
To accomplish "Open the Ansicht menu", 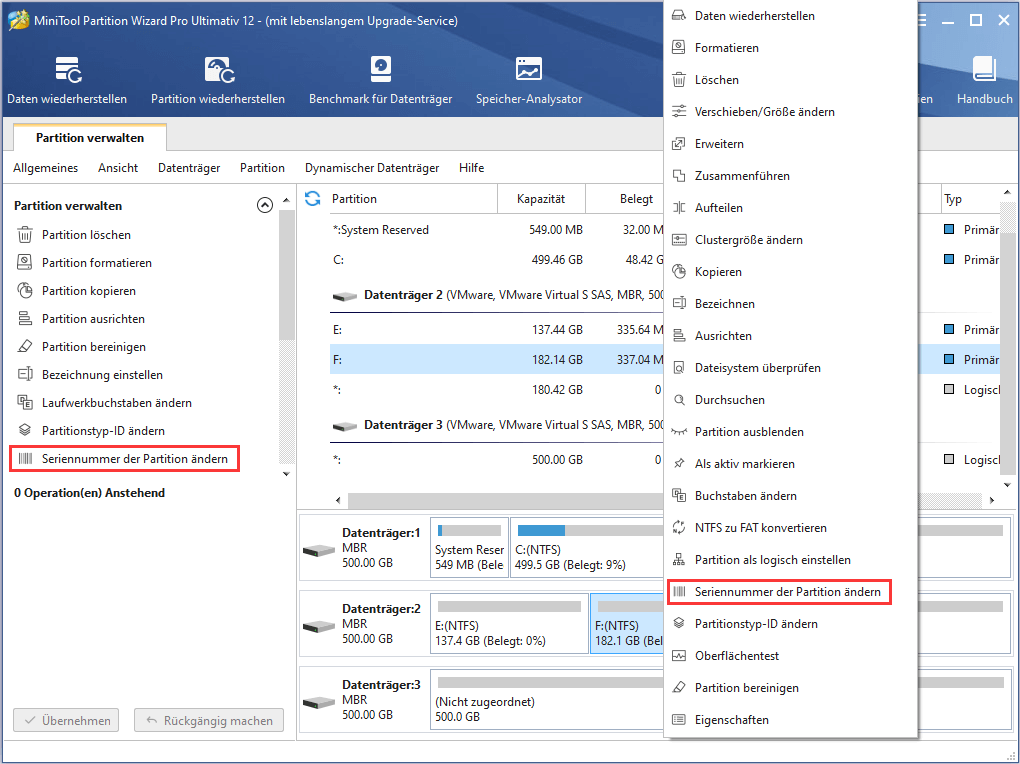I will pos(118,168).
